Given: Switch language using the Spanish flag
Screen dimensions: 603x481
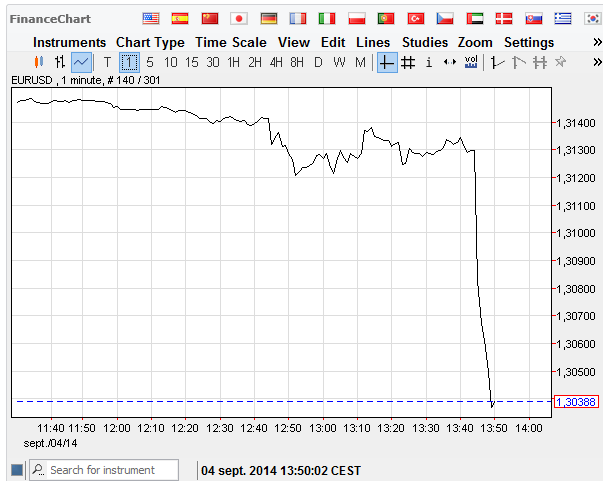Looking at the screenshot, I should coord(180,18).
